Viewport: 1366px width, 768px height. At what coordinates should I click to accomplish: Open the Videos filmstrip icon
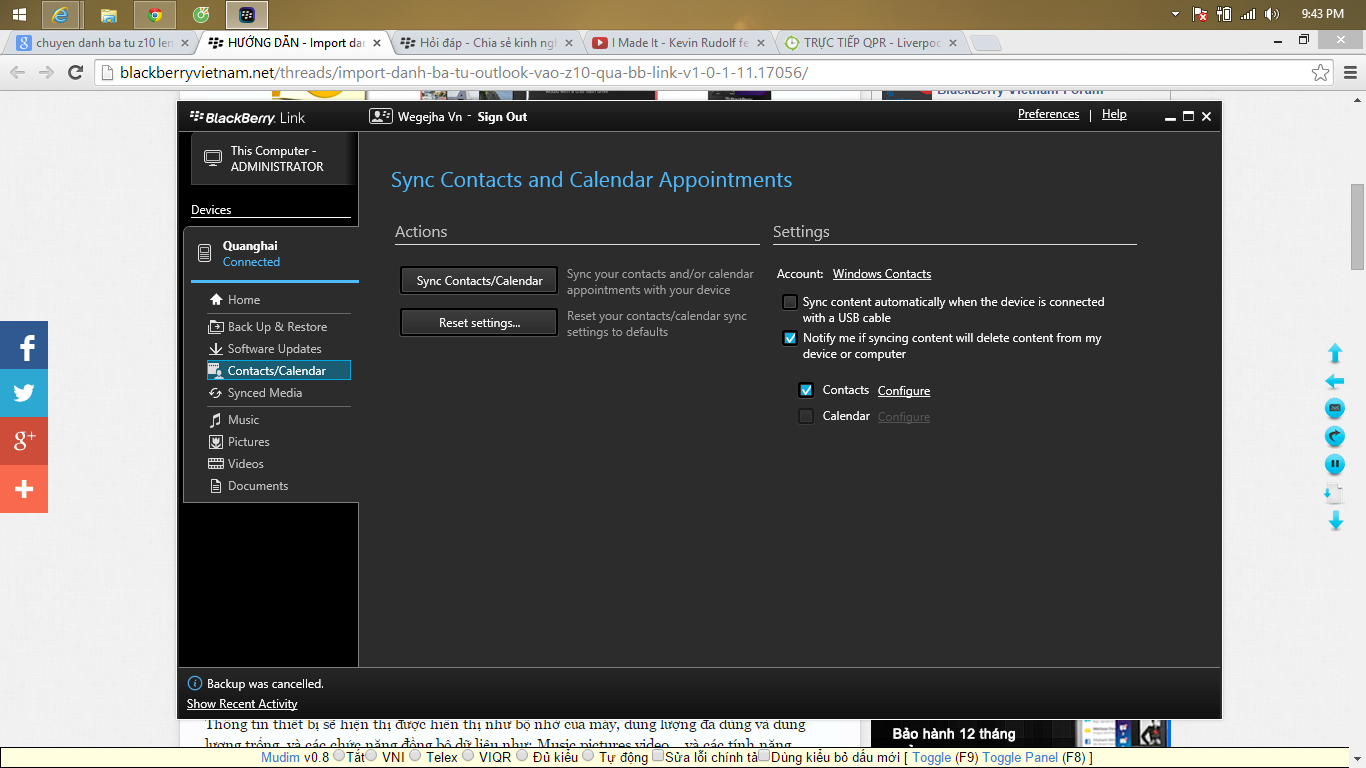215,464
